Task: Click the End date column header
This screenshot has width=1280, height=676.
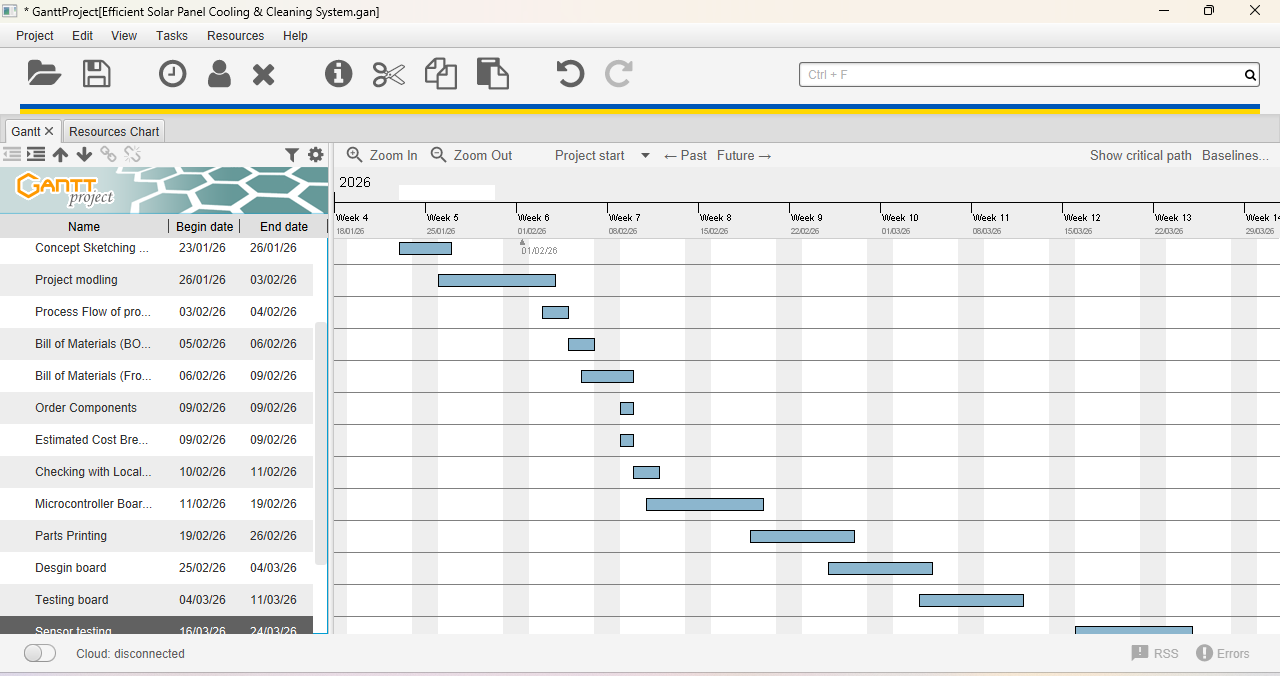Action: [284, 227]
